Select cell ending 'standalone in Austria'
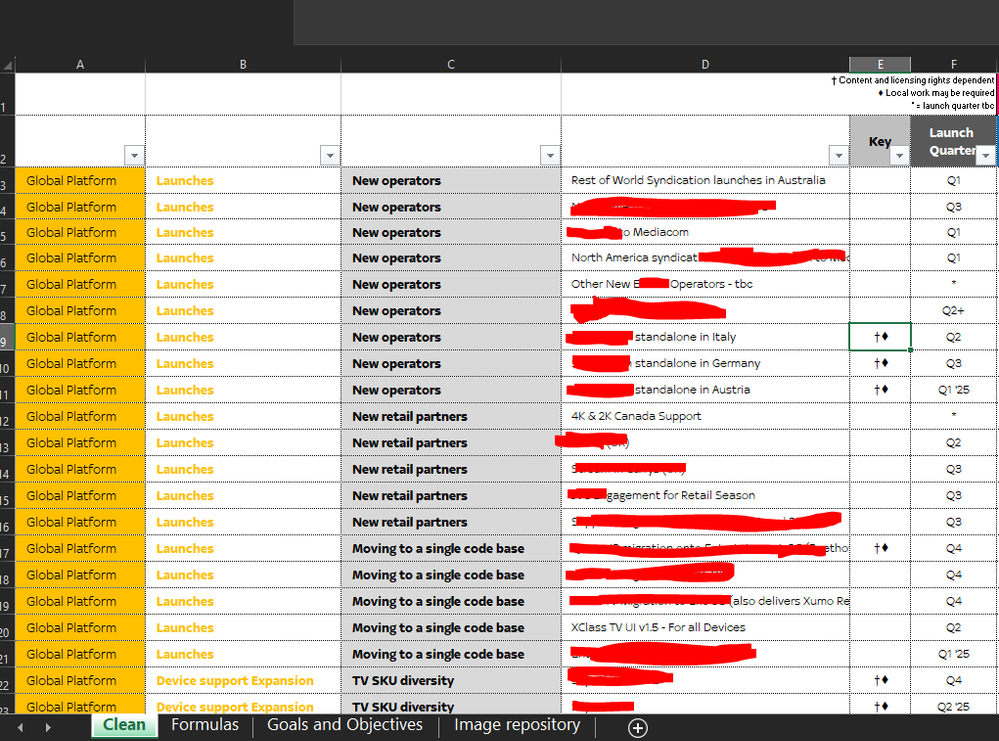Image resolution: width=999 pixels, height=741 pixels. (705, 390)
